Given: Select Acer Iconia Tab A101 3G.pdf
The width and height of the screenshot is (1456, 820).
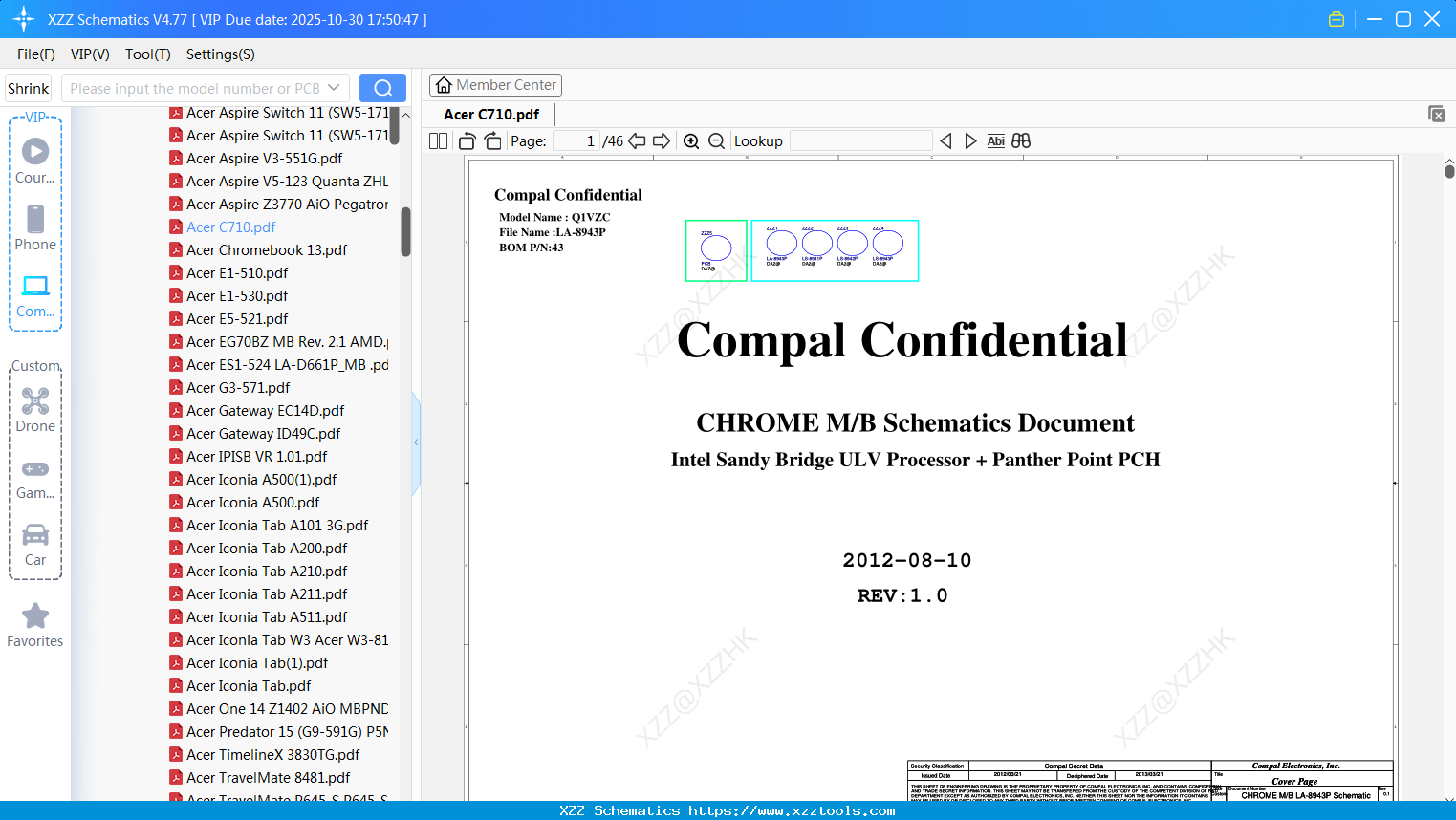Looking at the screenshot, I should 277,526.
